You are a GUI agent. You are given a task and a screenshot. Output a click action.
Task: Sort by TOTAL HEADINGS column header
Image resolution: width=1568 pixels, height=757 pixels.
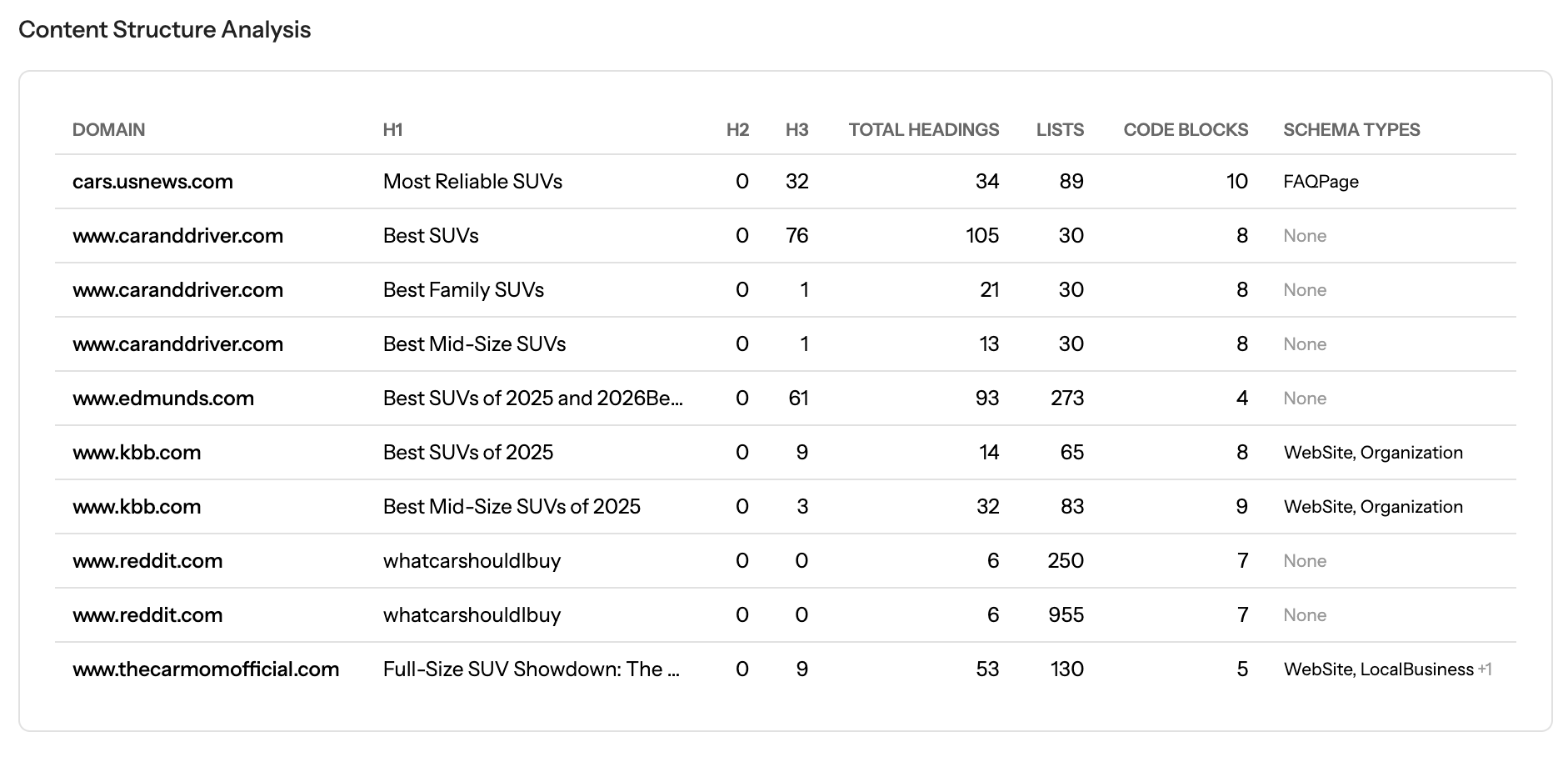tap(923, 130)
